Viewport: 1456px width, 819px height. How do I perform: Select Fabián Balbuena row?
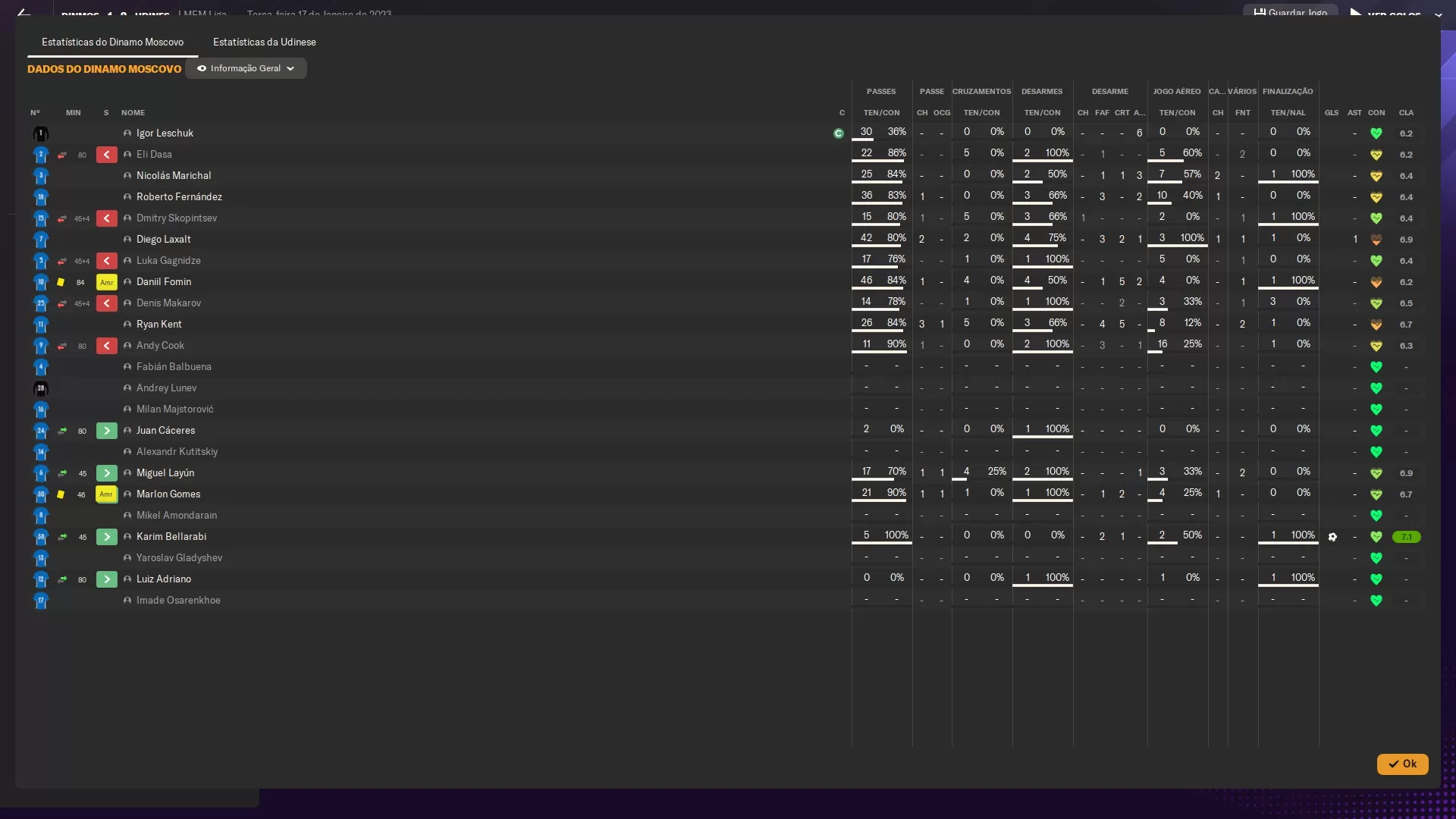coord(726,367)
